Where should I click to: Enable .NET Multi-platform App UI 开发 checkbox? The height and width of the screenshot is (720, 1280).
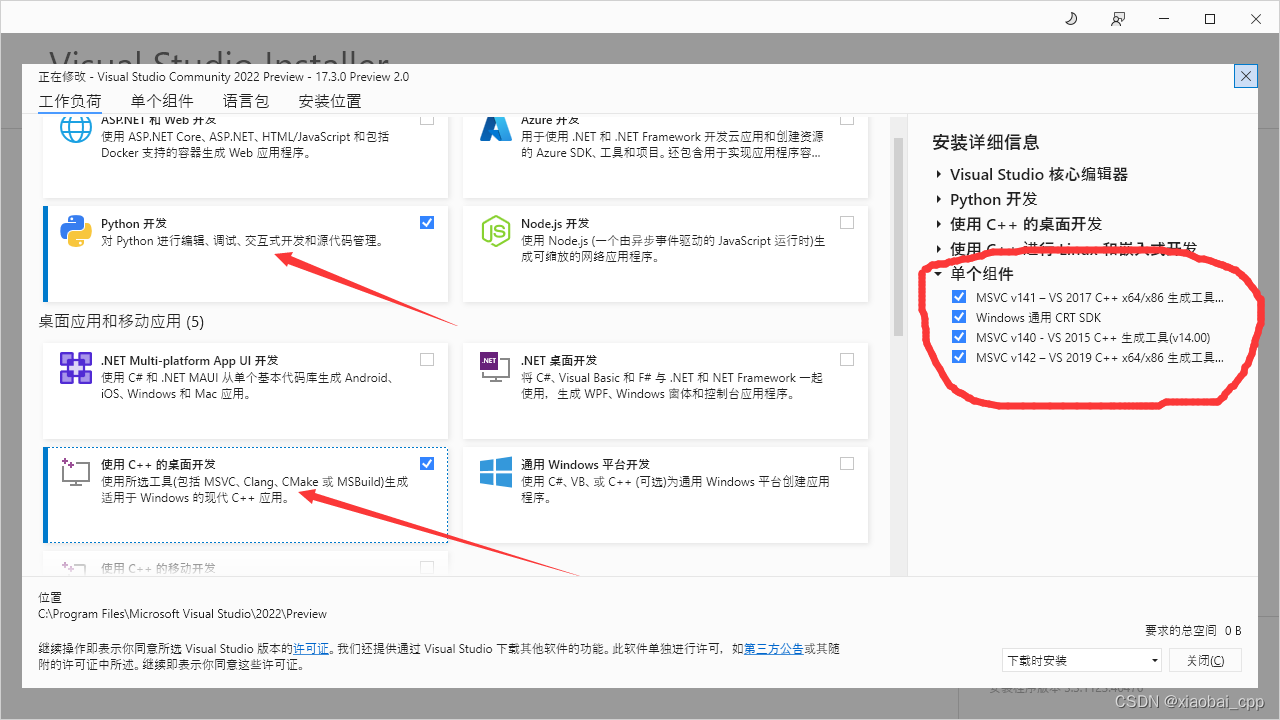pos(427,359)
